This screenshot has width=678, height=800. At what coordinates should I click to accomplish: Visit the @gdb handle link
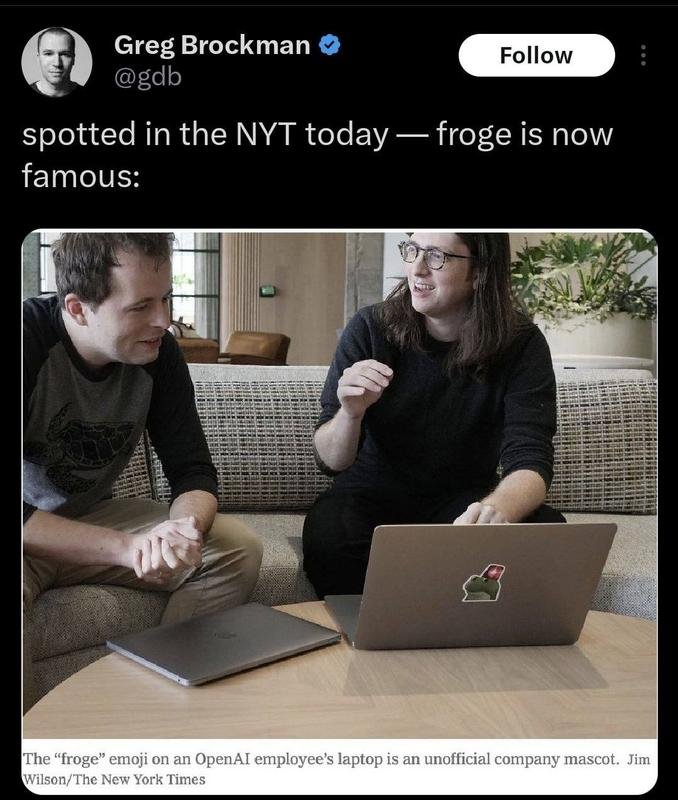(x=148, y=78)
